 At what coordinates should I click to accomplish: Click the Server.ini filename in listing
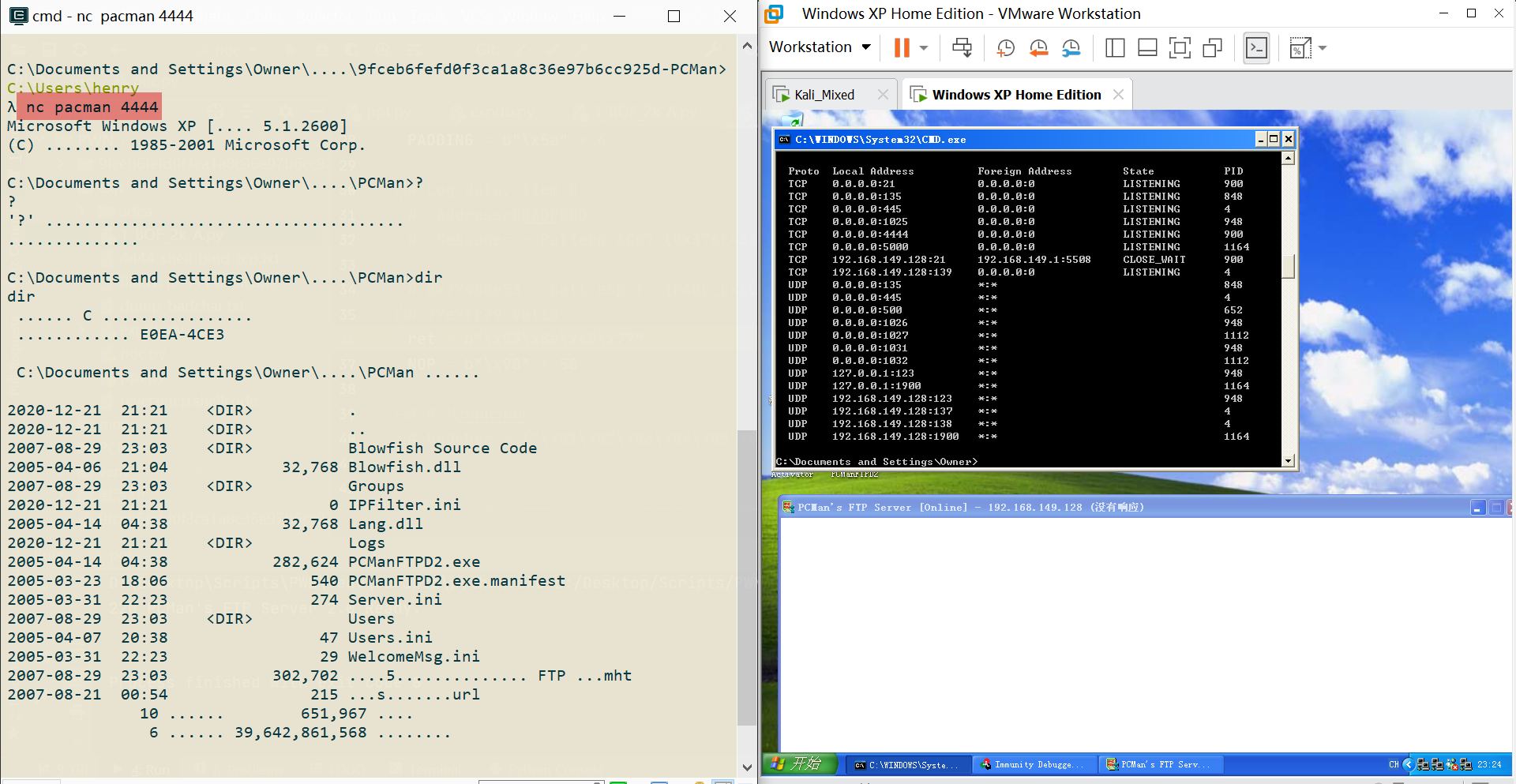(395, 600)
